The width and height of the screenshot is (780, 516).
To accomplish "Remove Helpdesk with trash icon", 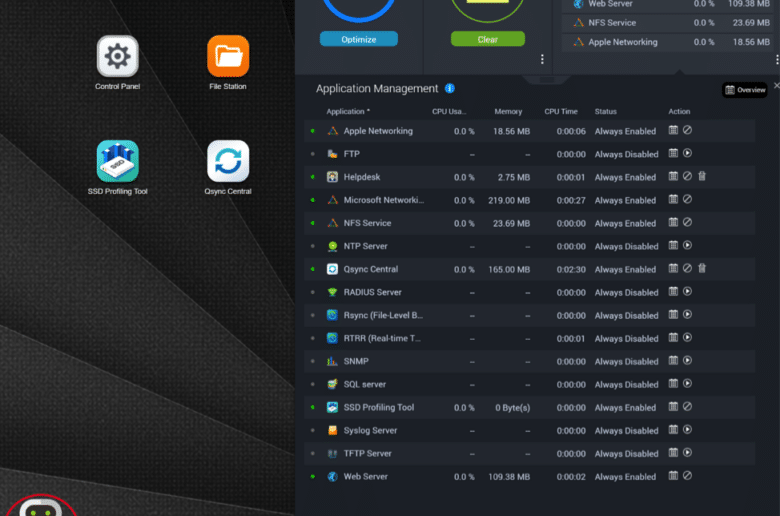I will [701, 176].
